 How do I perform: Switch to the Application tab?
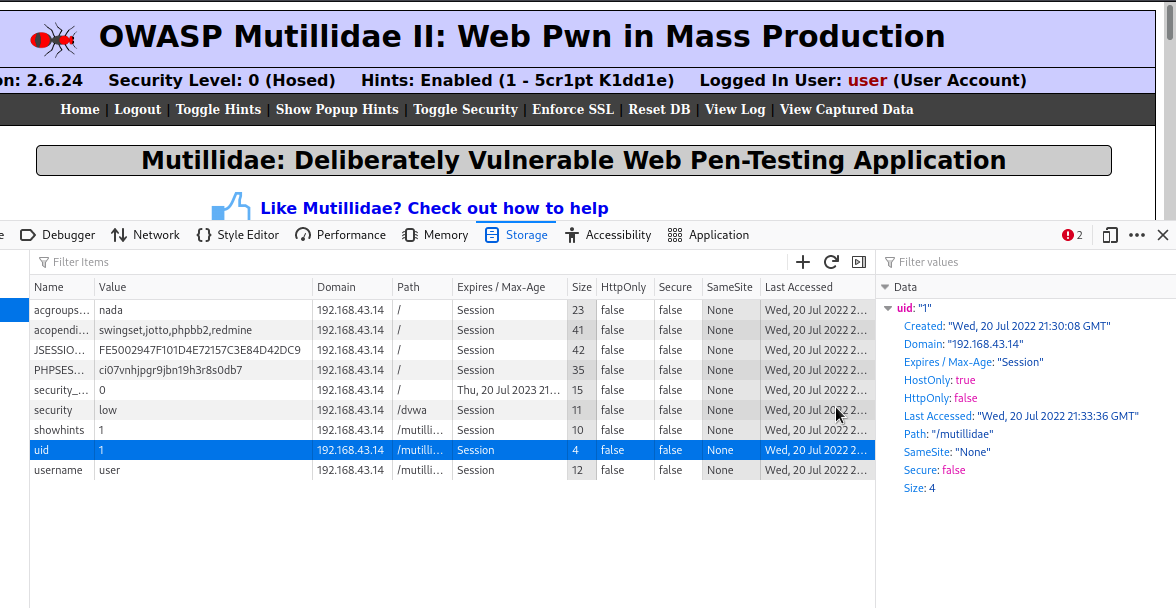click(x=708, y=235)
